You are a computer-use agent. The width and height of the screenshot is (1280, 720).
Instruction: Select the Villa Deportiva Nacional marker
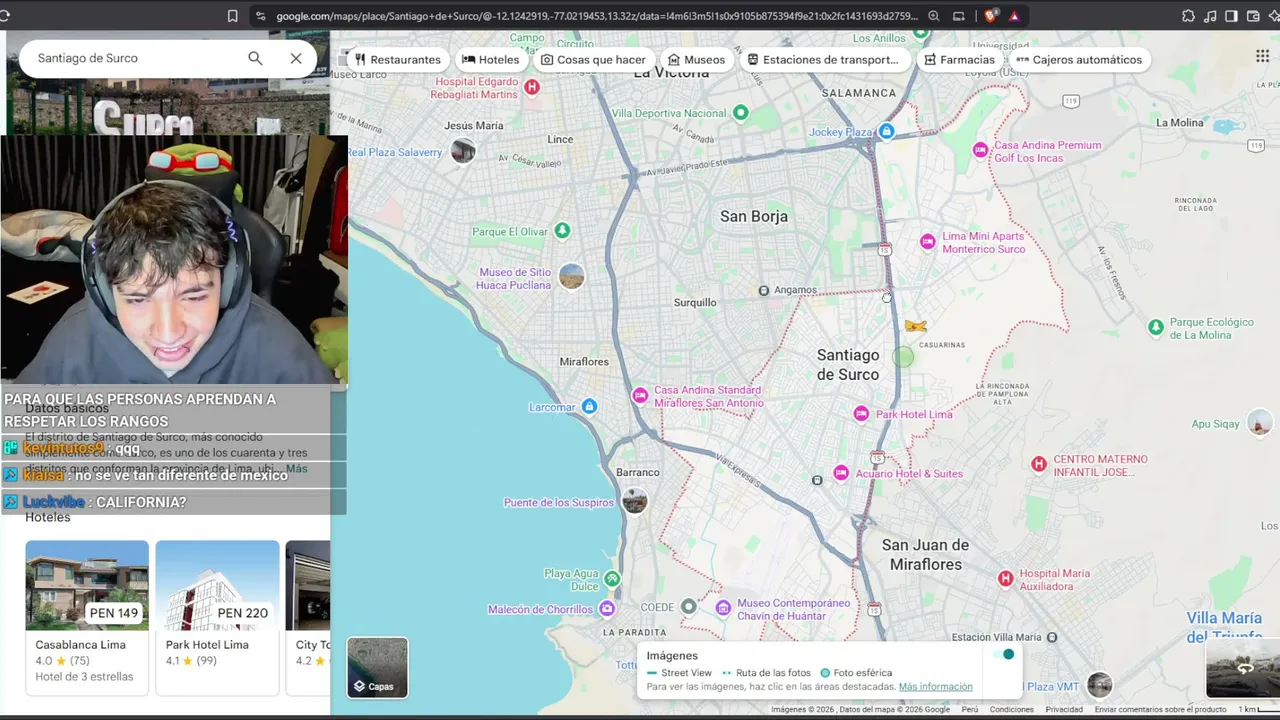741,113
